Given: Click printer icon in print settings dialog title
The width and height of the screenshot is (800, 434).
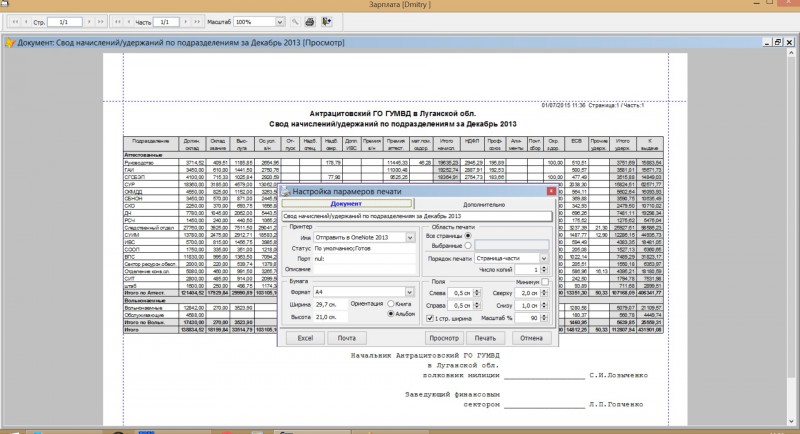Looking at the screenshot, I should (285, 191).
